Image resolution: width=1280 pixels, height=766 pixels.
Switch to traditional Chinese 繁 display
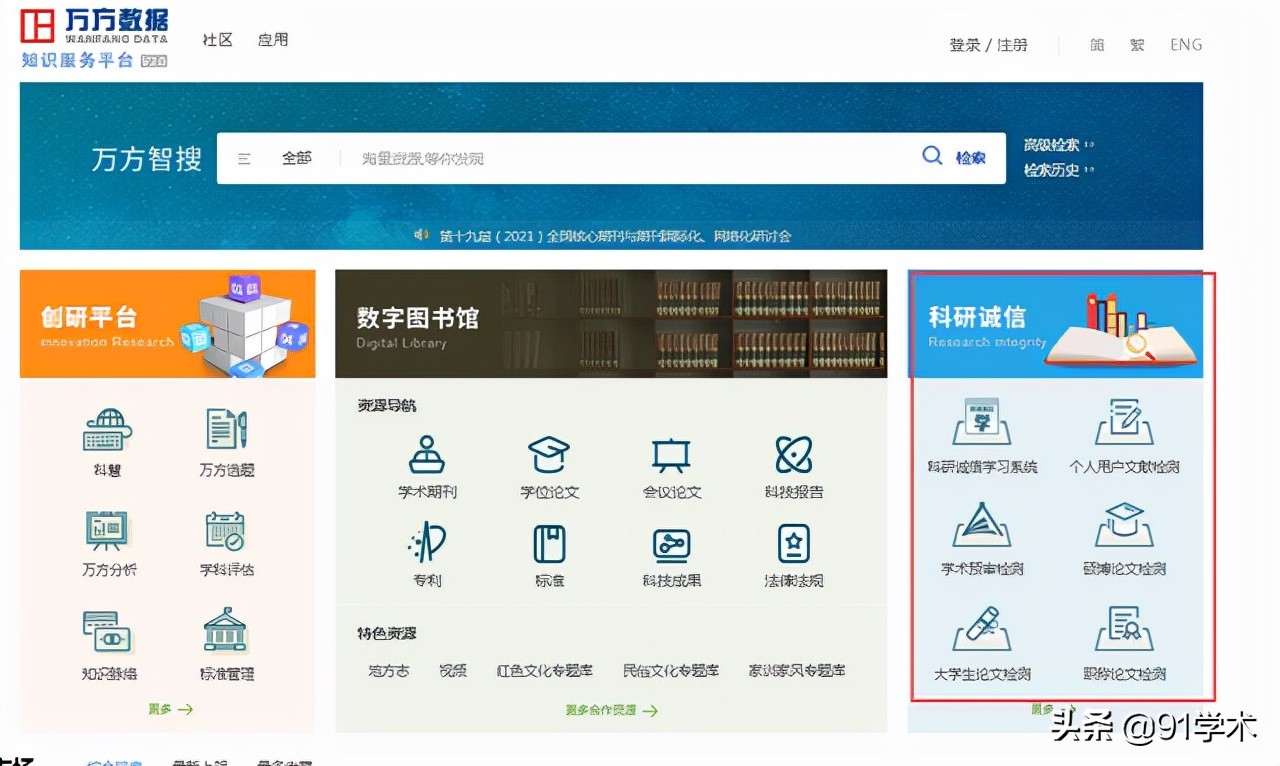(x=1137, y=44)
